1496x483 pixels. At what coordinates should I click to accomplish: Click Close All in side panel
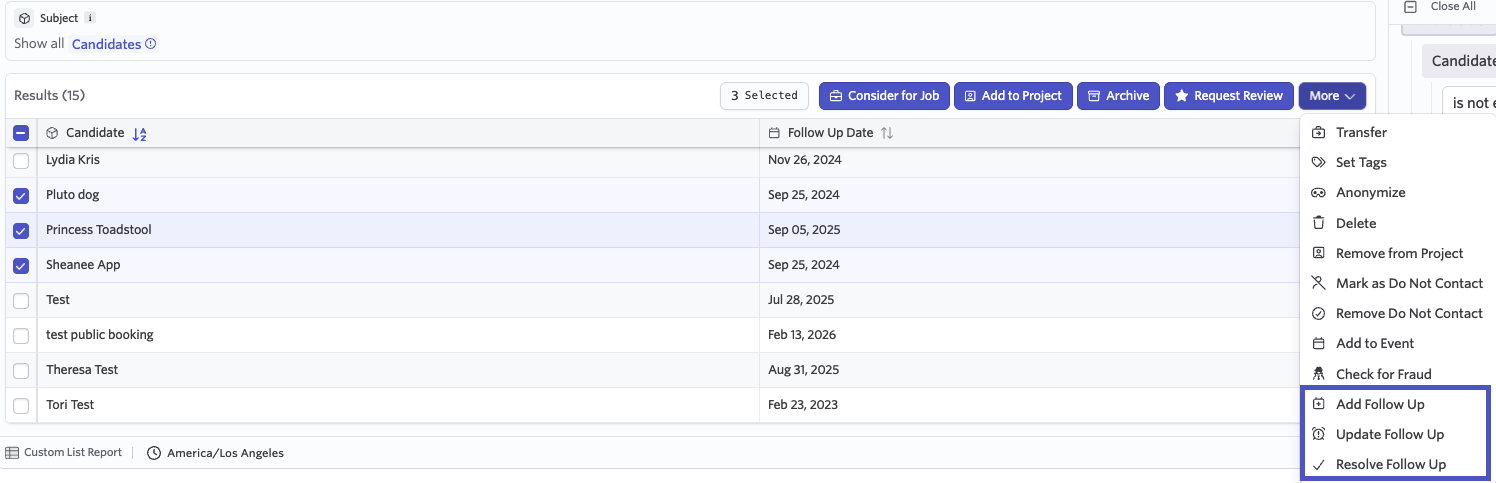(x=1453, y=6)
